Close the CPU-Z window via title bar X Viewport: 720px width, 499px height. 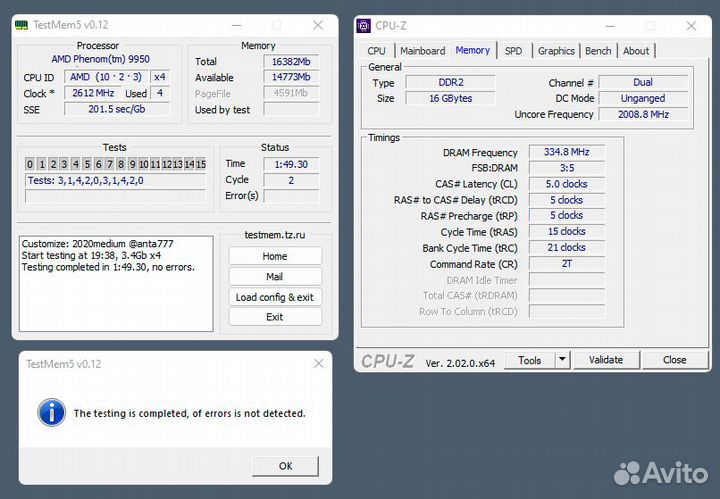tap(691, 26)
